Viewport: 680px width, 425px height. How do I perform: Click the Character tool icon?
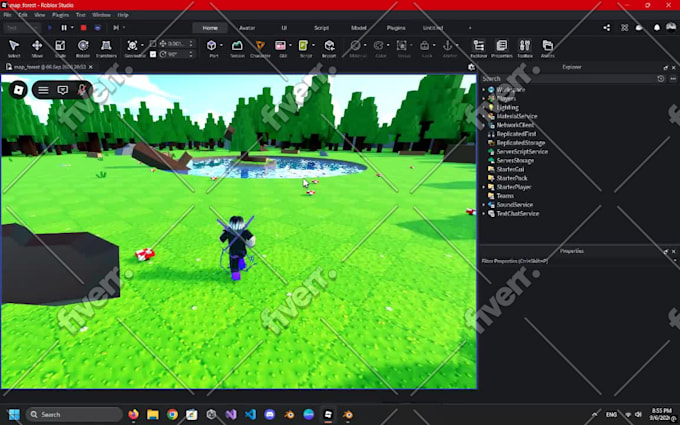point(260,48)
